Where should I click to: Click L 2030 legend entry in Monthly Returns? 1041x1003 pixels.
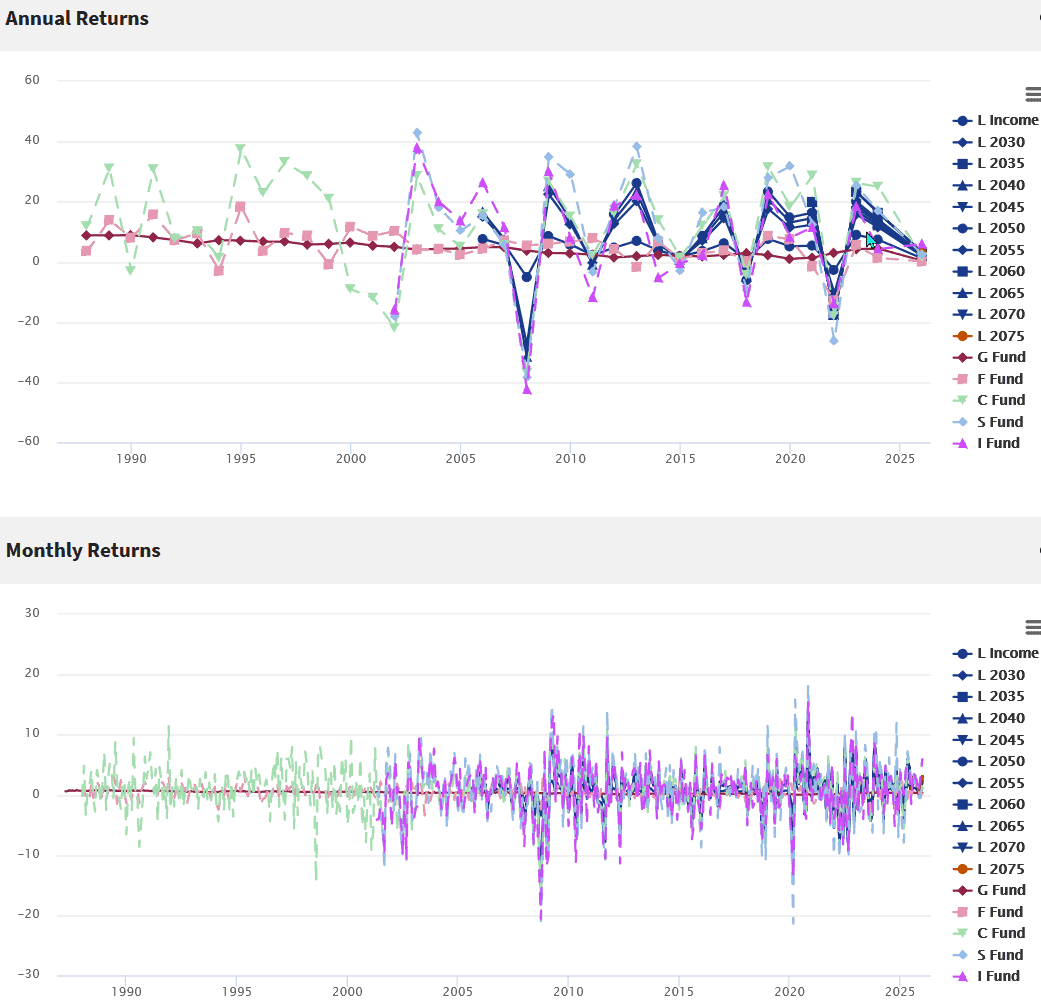[x=1000, y=675]
